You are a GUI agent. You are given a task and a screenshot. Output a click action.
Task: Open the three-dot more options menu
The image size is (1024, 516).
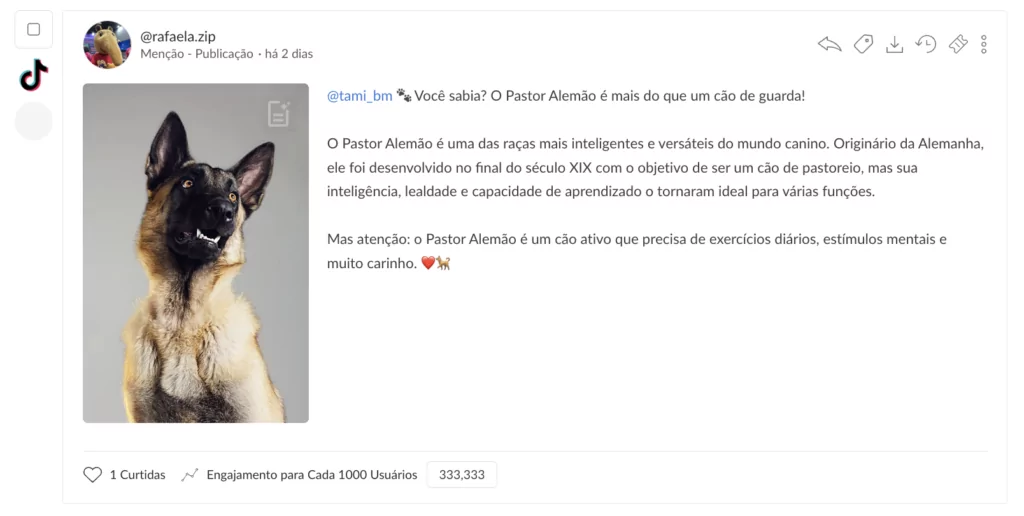pyautogui.click(x=984, y=44)
